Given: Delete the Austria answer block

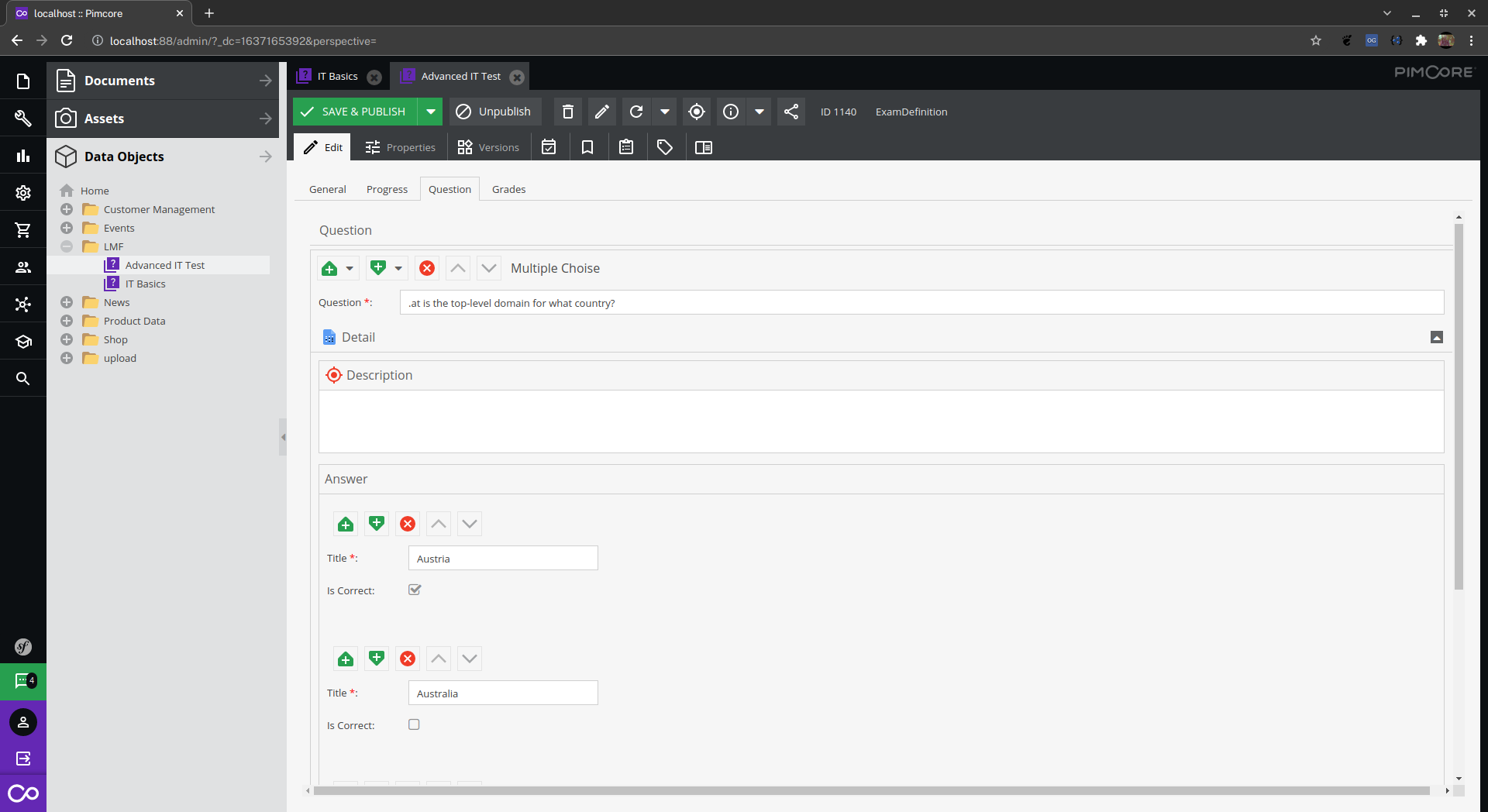Looking at the screenshot, I should point(408,524).
